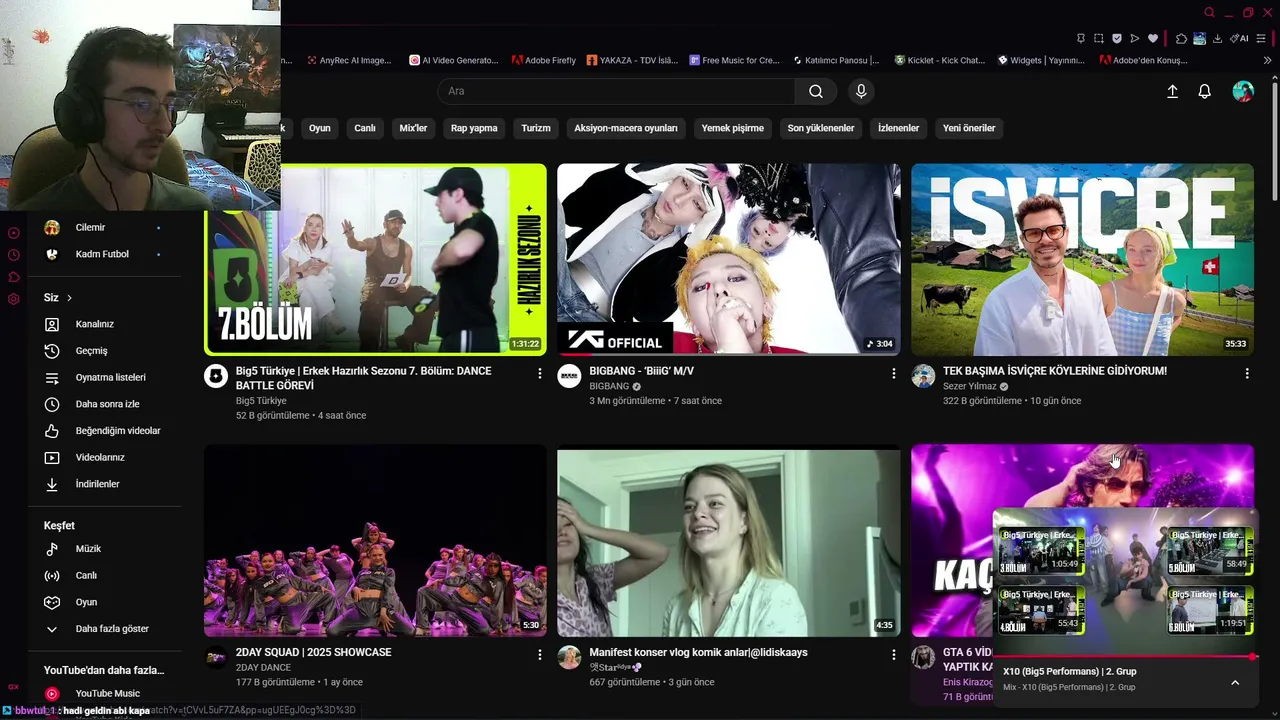Open 6.BÖLÜM suggested video in mini player
The width and height of the screenshot is (1280, 720).
1210,610
